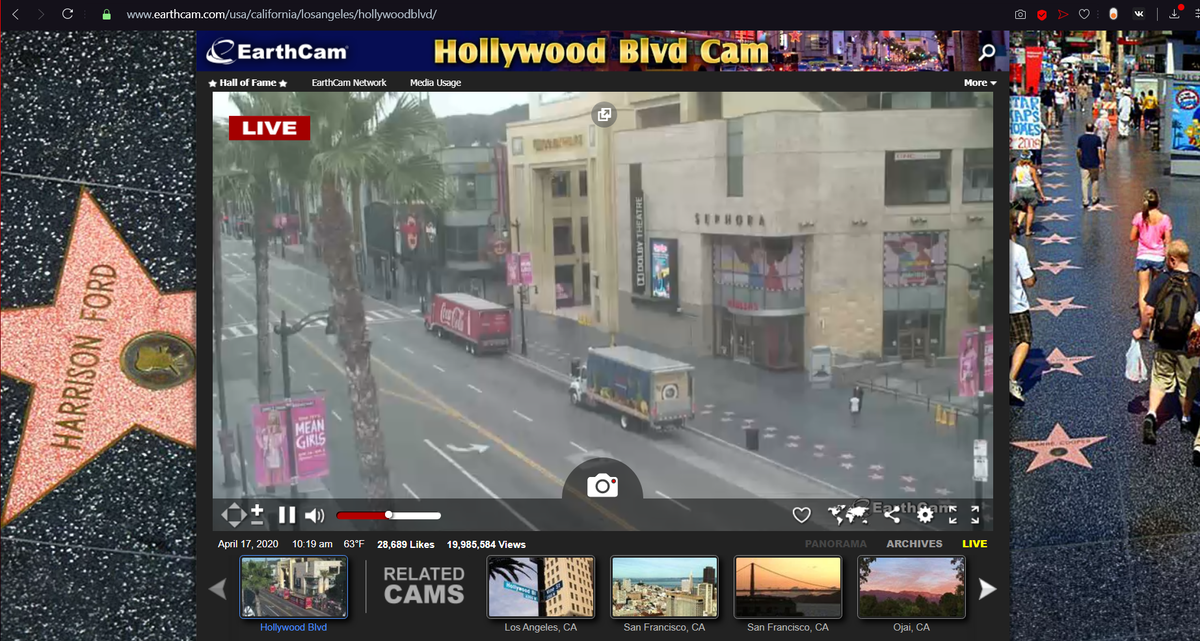Open Opera snapshot camera tool
1200x641 pixels.
click(x=1020, y=15)
